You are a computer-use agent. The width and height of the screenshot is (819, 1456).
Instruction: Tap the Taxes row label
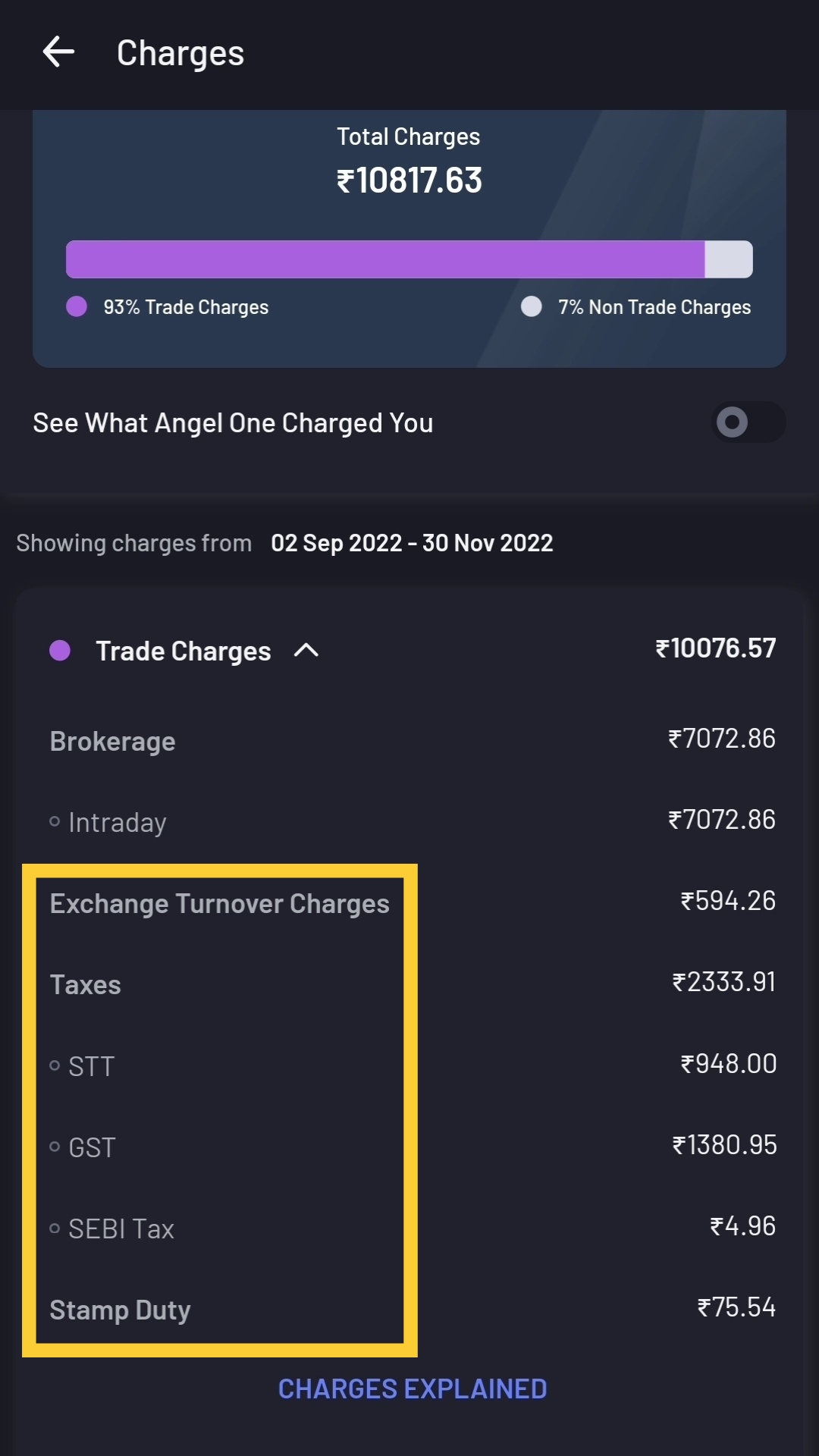(x=85, y=984)
